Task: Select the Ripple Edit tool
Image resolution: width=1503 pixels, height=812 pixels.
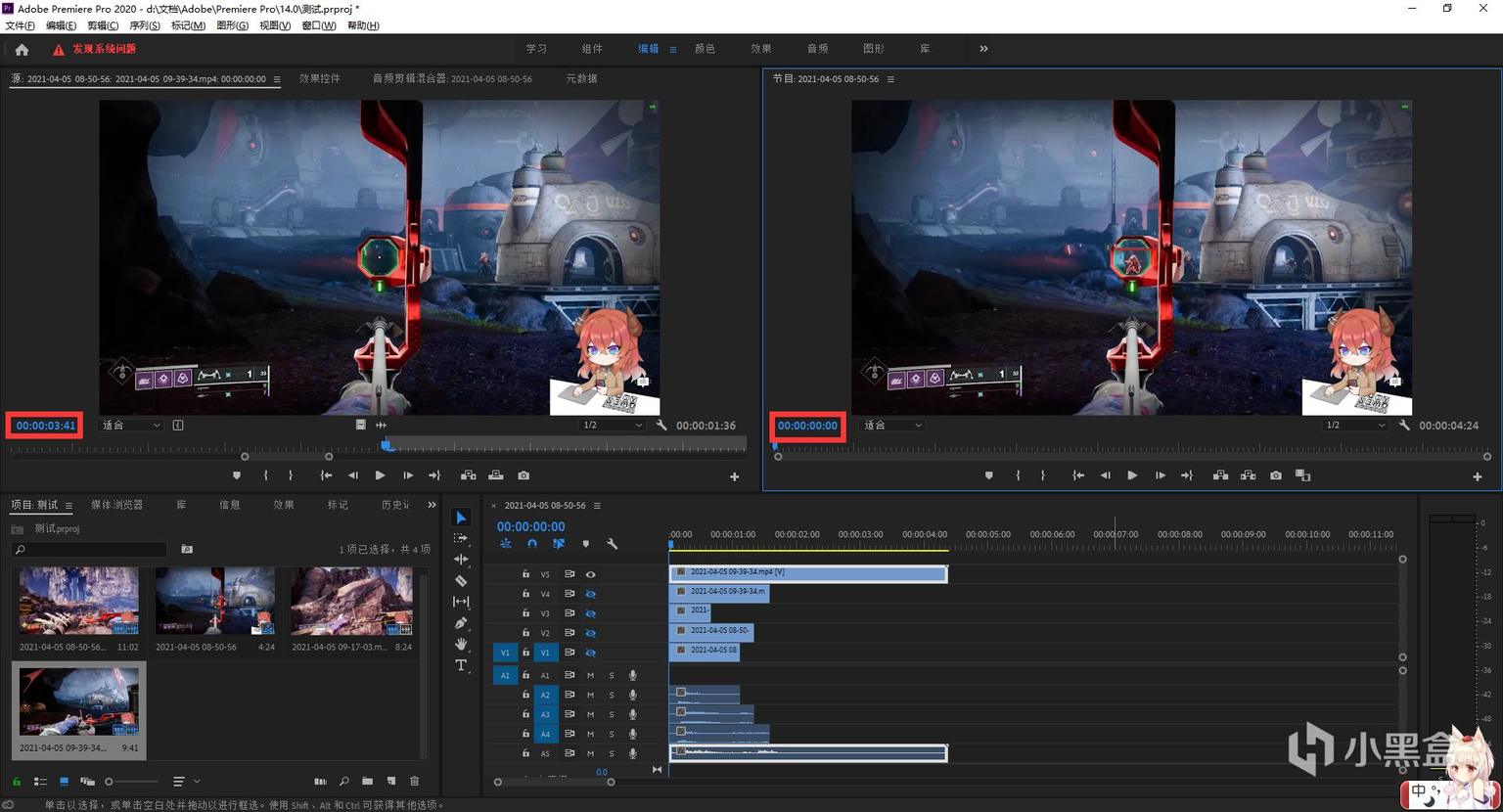Action: pyautogui.click(x=461, y=560)
